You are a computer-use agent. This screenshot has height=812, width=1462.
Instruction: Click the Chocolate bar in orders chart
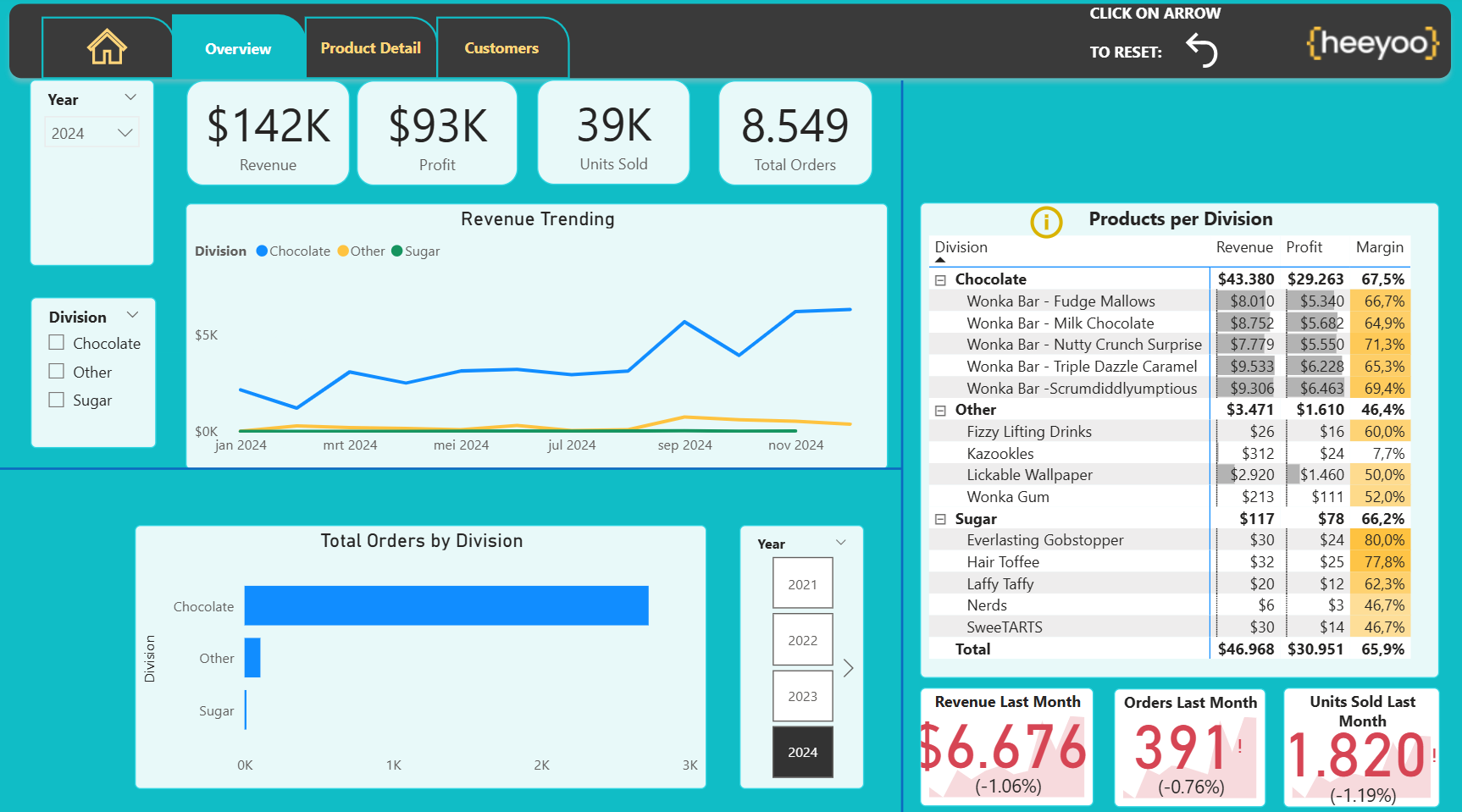(446, 605)
